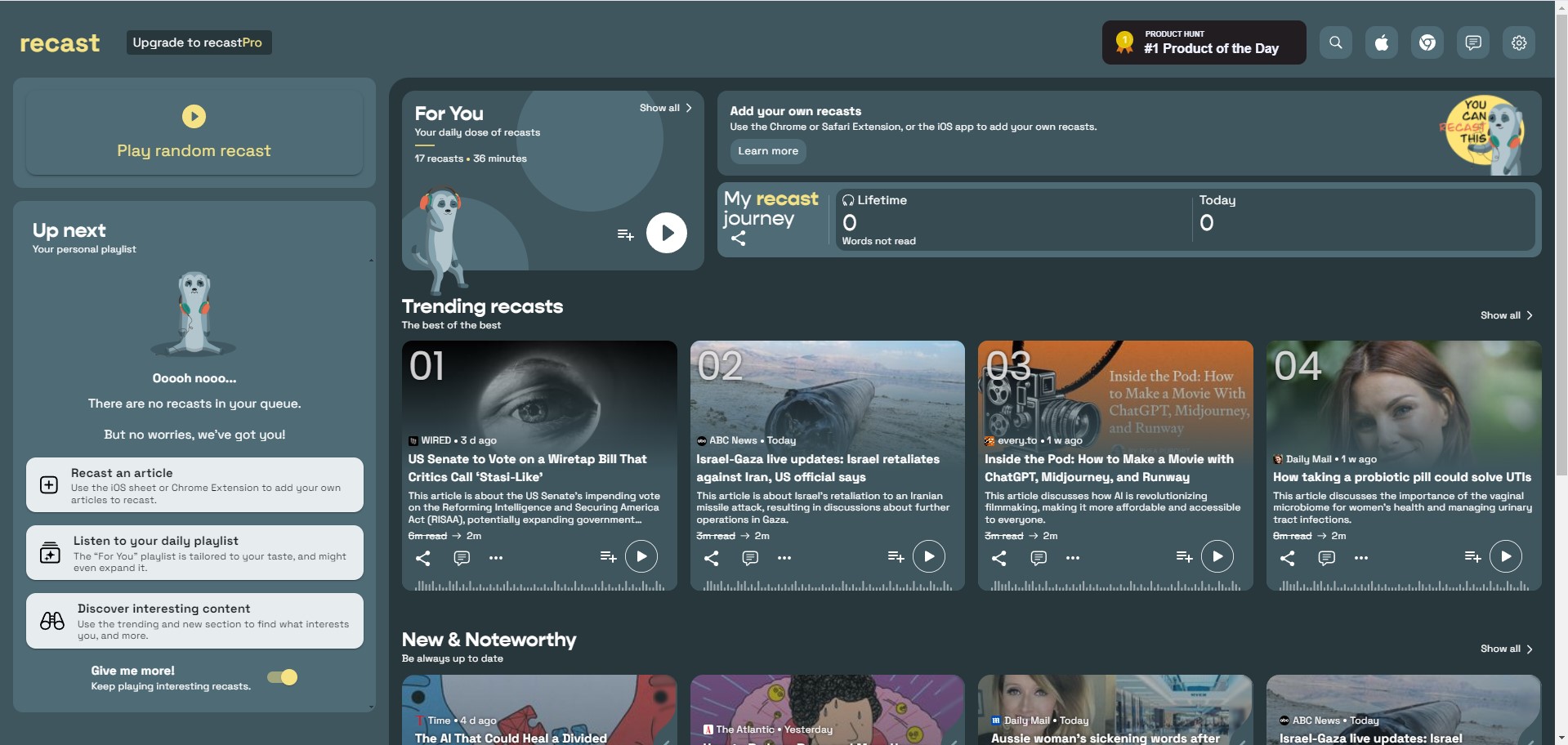Screen dimensions: 1568x745
Task: Open Product Hunt #1 Product badge
Action: point(1204,42)
